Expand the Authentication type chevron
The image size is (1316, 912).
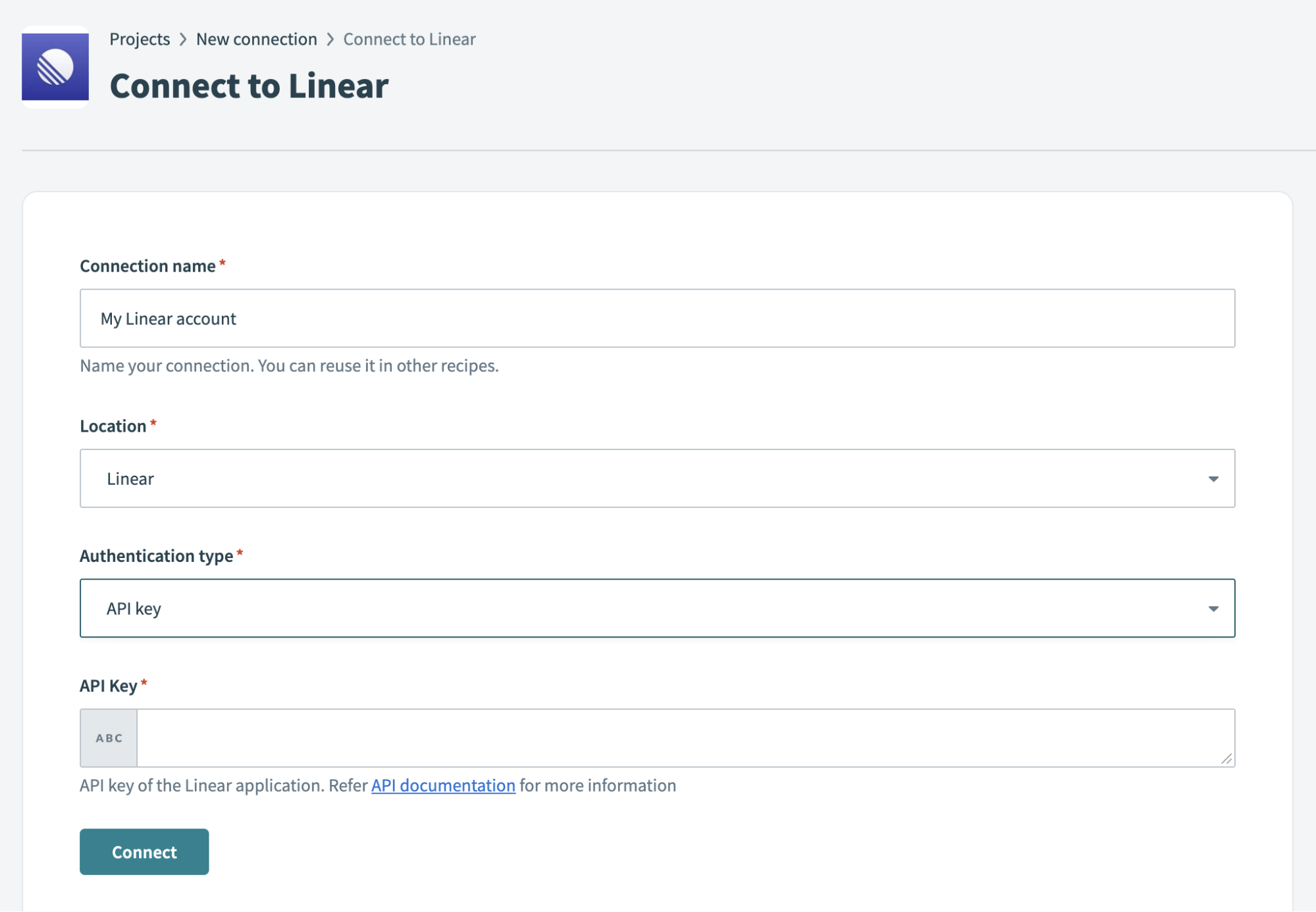1215,608
